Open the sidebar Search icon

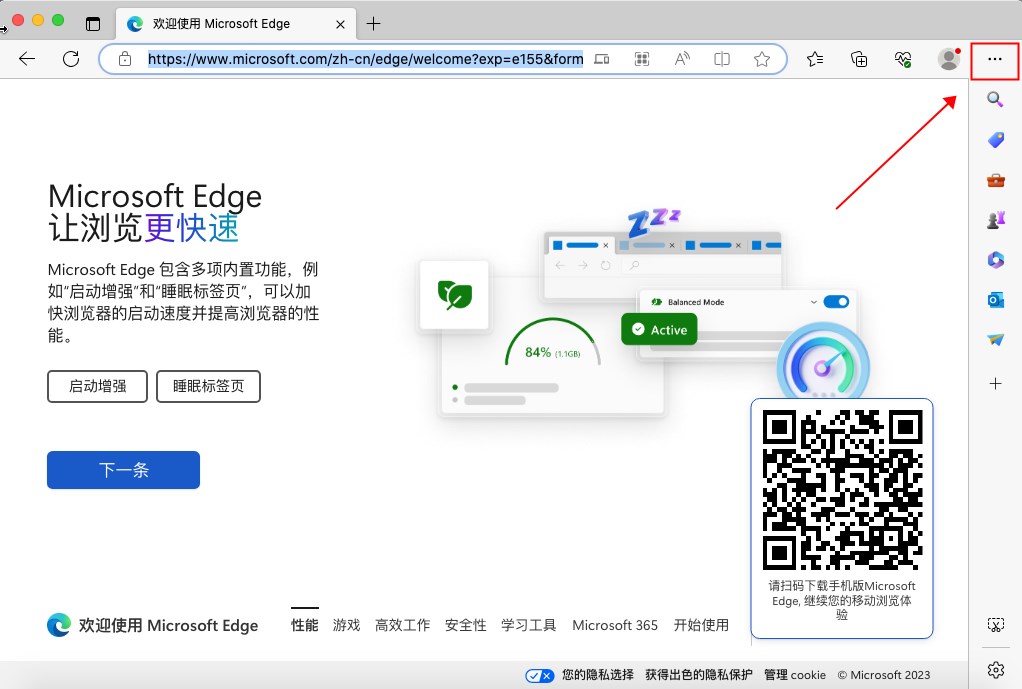click(x=995, y=99)
